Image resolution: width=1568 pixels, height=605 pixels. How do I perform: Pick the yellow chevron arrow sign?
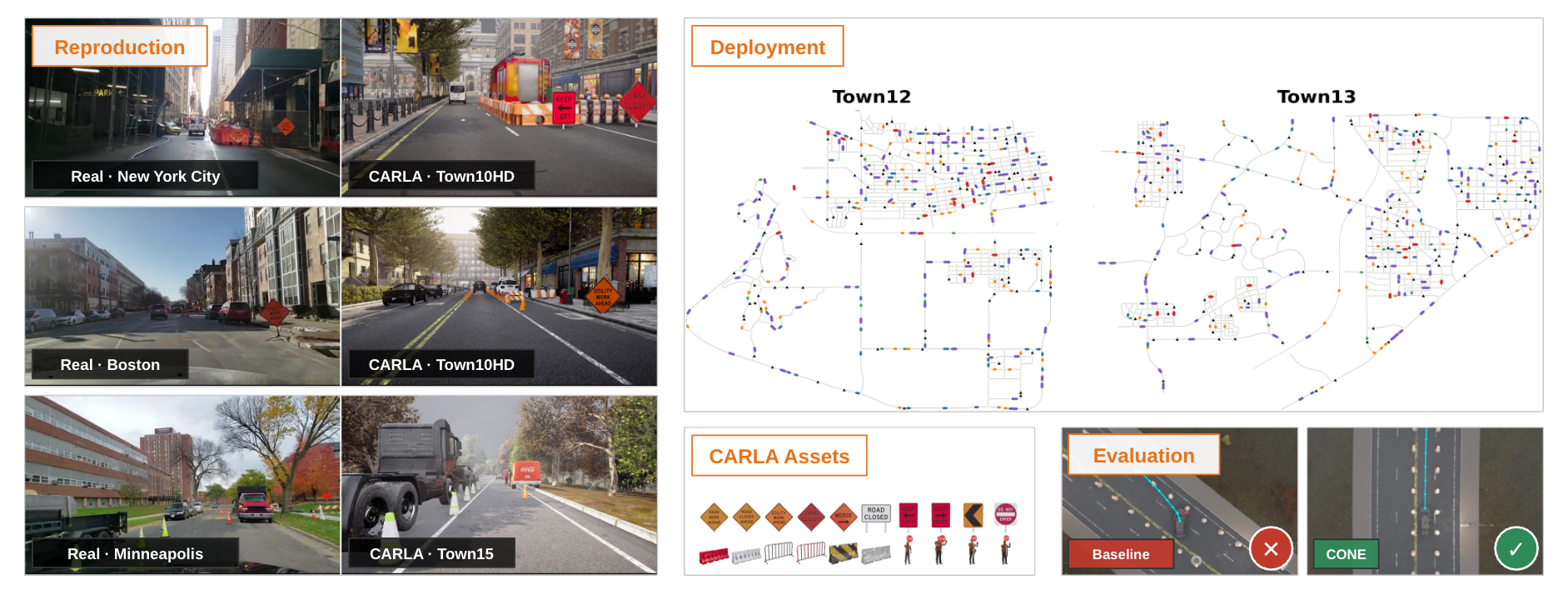(x=973, y=517)
